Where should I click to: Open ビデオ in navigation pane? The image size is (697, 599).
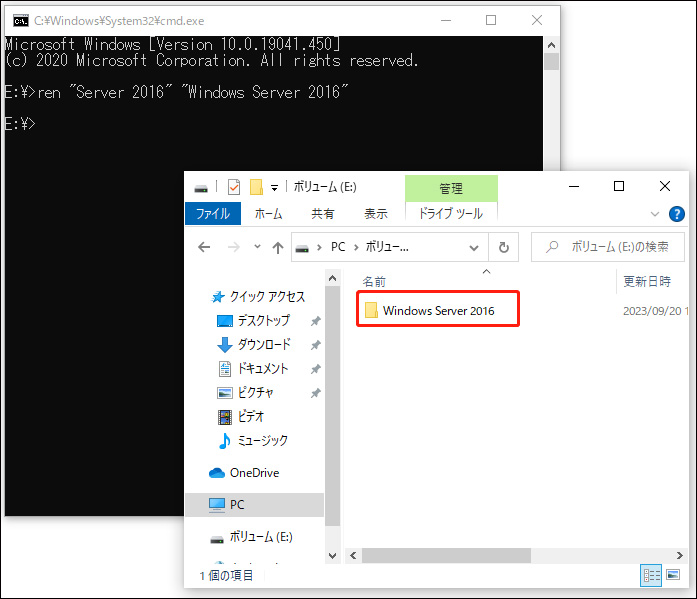coord(251,416)
